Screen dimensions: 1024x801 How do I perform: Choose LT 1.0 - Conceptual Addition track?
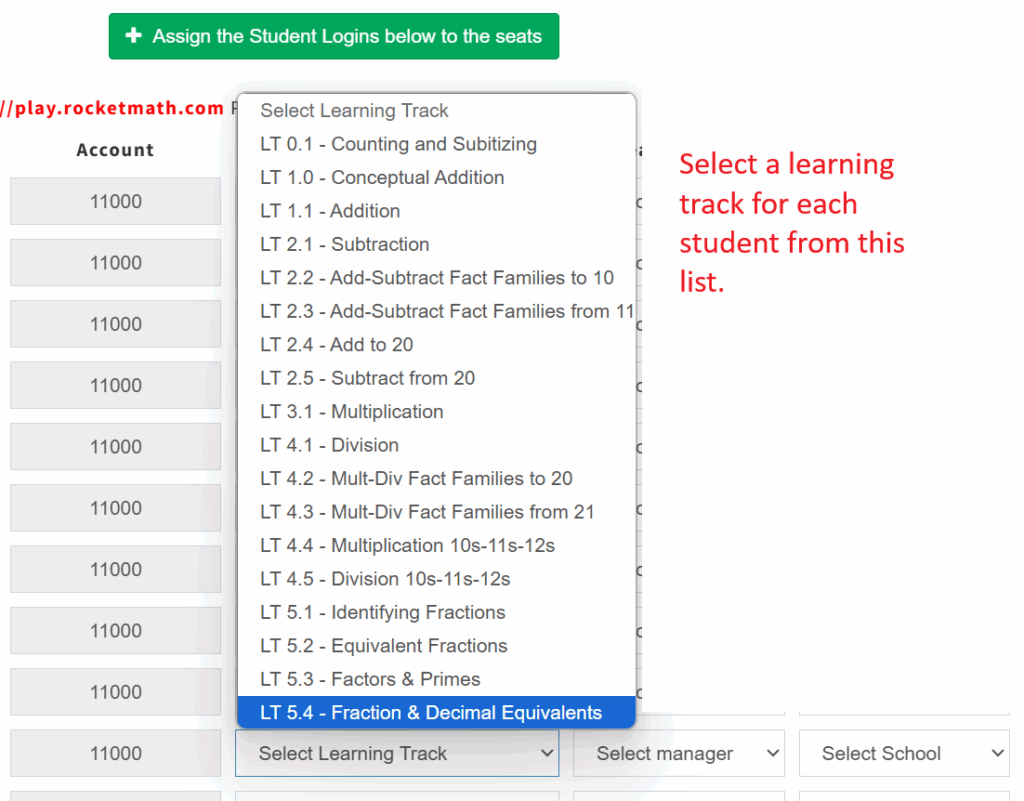coord(380,177)
